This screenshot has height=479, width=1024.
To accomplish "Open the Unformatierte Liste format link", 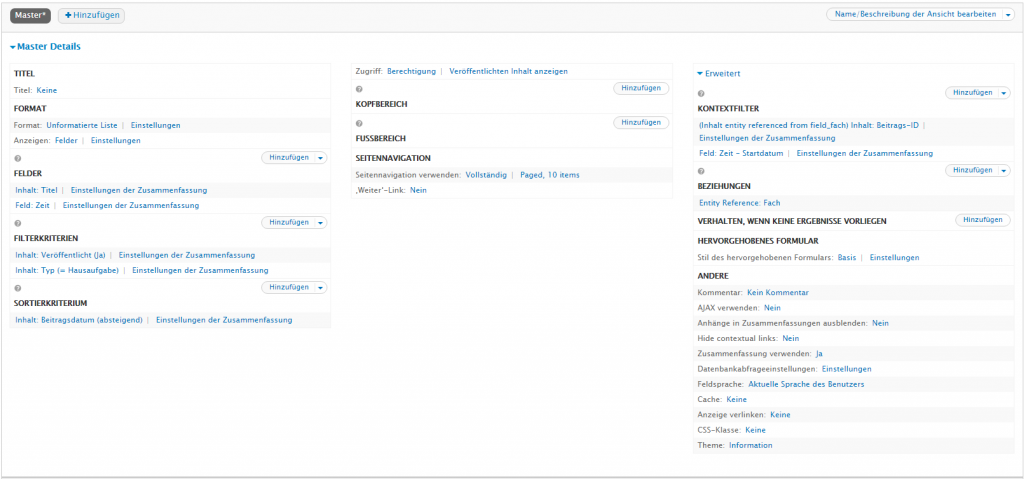I will pyautogui.click(x=82, y=125).
